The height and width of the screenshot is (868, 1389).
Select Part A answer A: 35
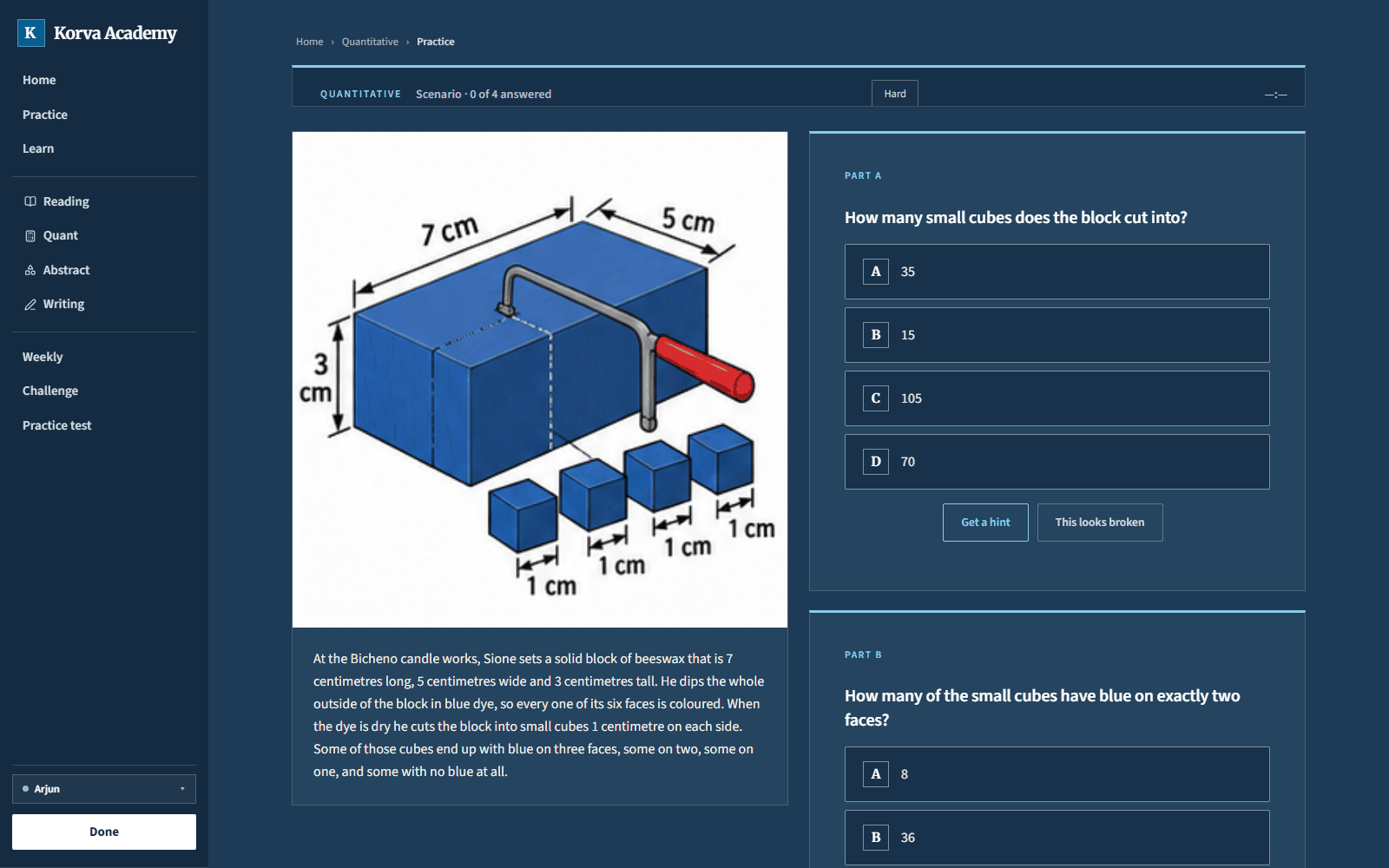click(x=1057, y=272)
